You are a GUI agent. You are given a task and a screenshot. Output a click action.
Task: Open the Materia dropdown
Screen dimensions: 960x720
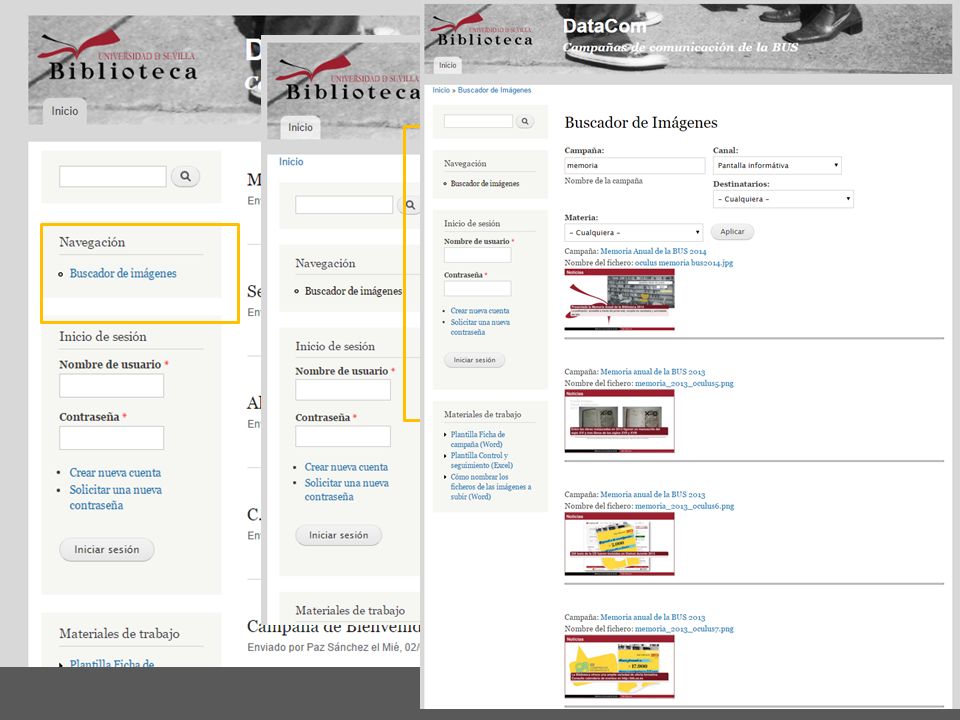point(633,233)
